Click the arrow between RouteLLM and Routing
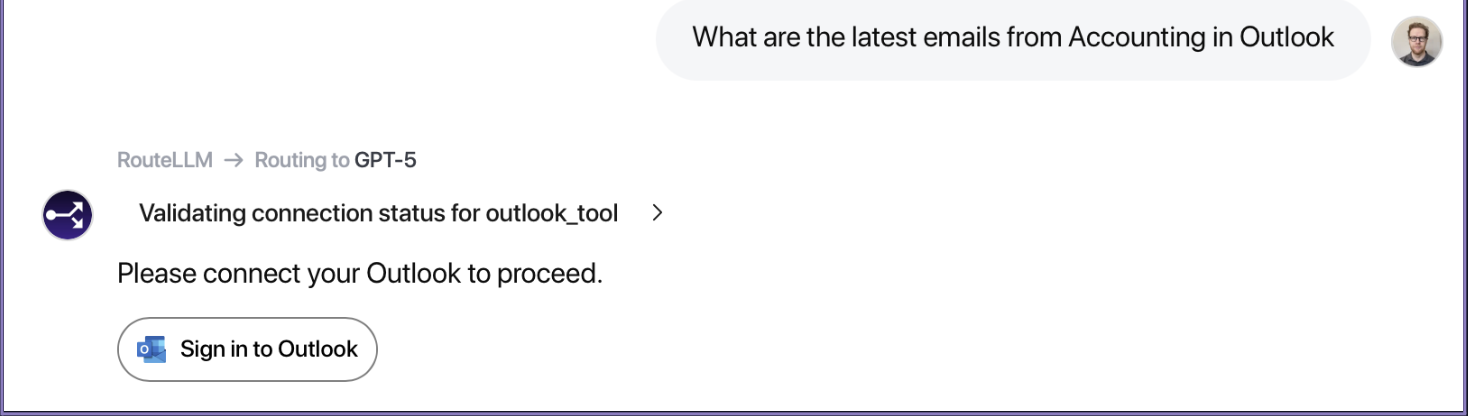 point(234,160)
